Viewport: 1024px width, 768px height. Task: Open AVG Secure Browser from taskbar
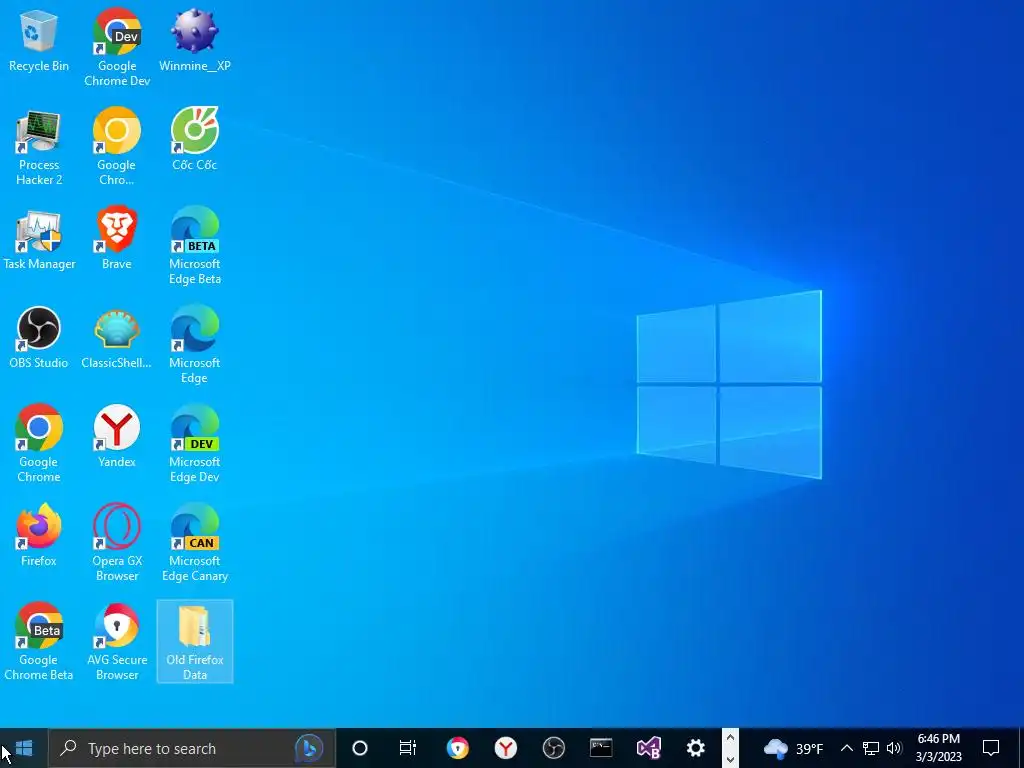coord(457,748)
